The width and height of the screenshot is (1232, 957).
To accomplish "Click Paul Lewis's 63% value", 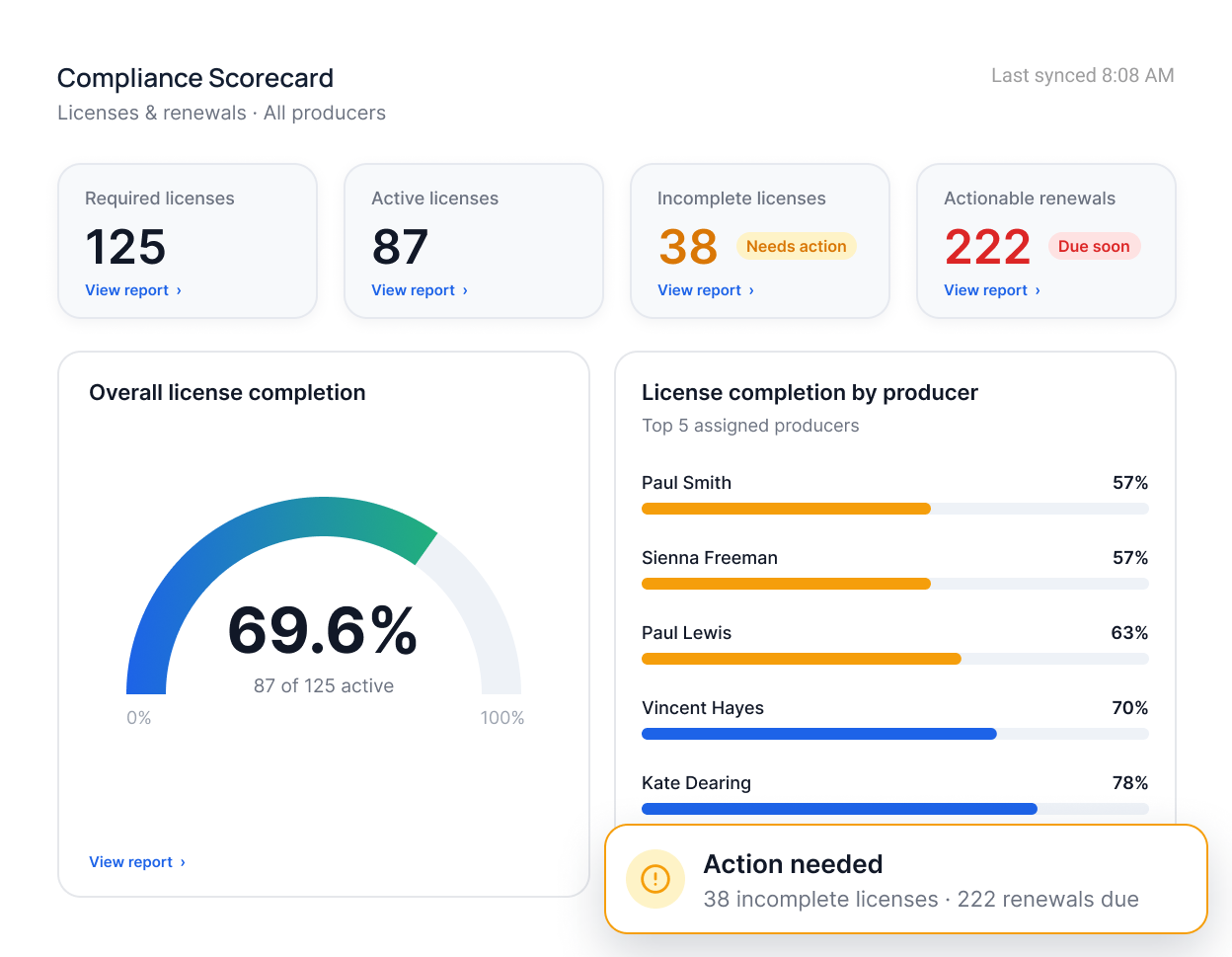I will [x=1129, y=633].
